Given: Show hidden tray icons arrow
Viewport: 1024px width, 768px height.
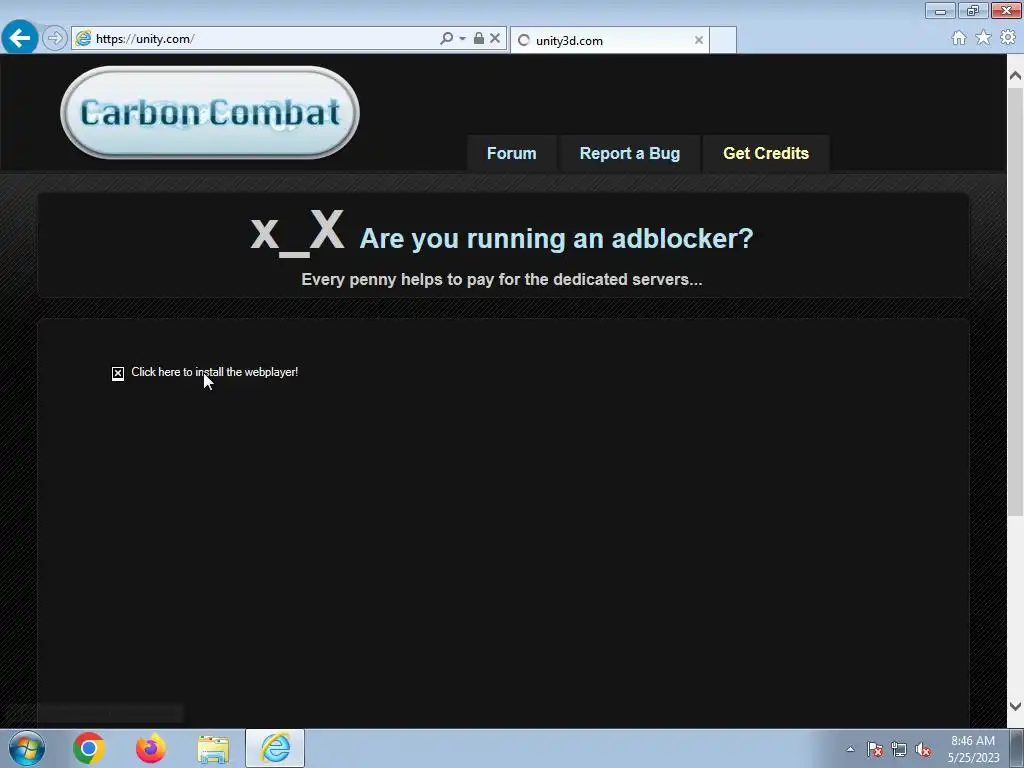Looking at the screenshot, I should click(x=850, y=749).
